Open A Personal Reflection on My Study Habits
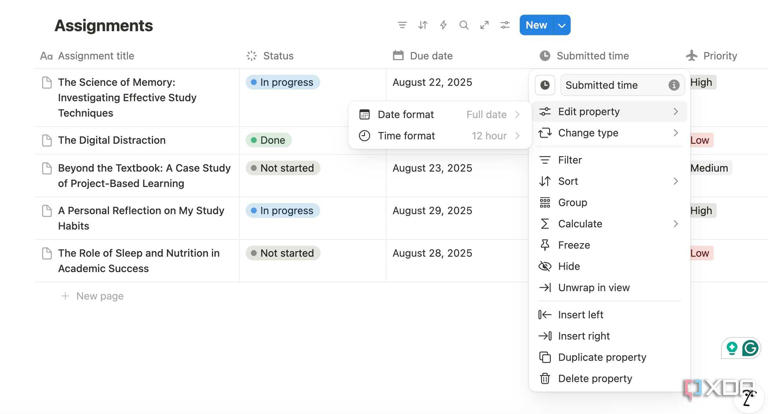The width and height of the screenshot is (768, 414). [141, 218]
